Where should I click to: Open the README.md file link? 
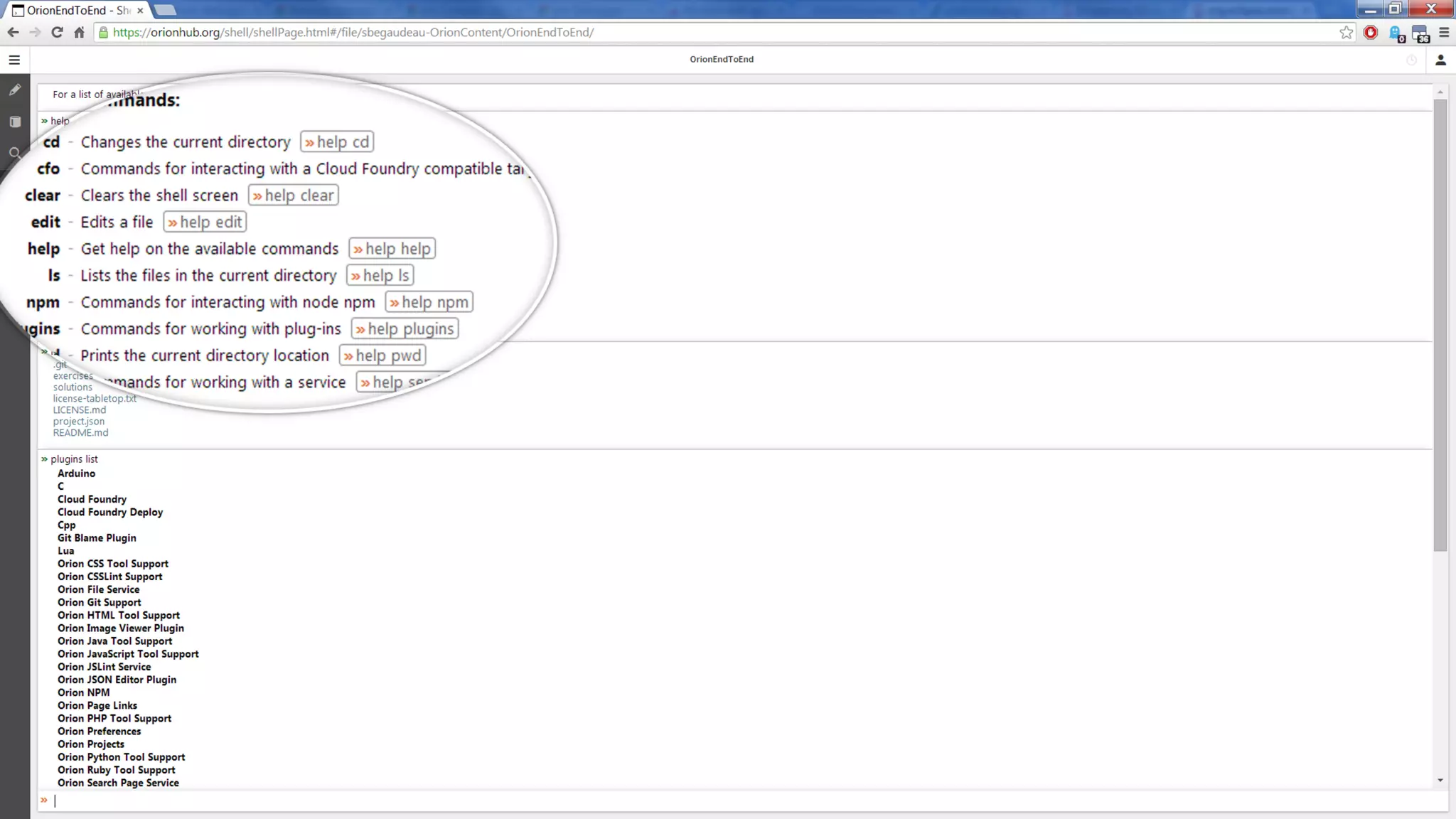(x=80, y=433)
